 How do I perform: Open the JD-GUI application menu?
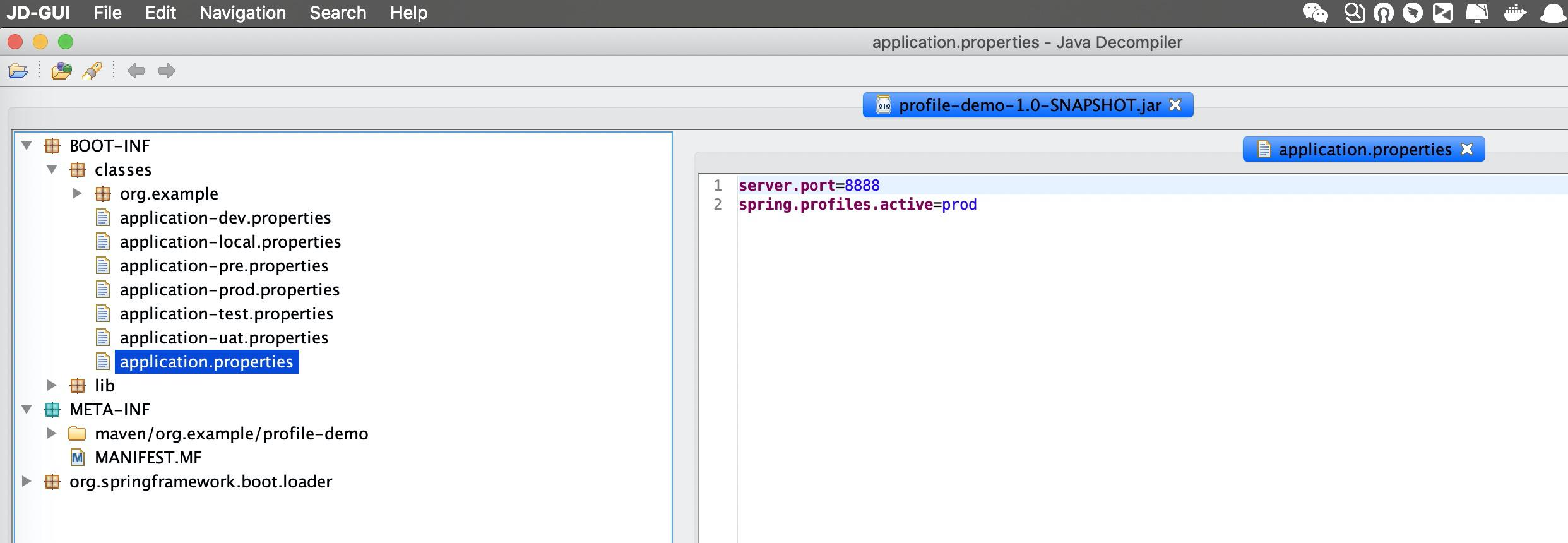(38, 13)
